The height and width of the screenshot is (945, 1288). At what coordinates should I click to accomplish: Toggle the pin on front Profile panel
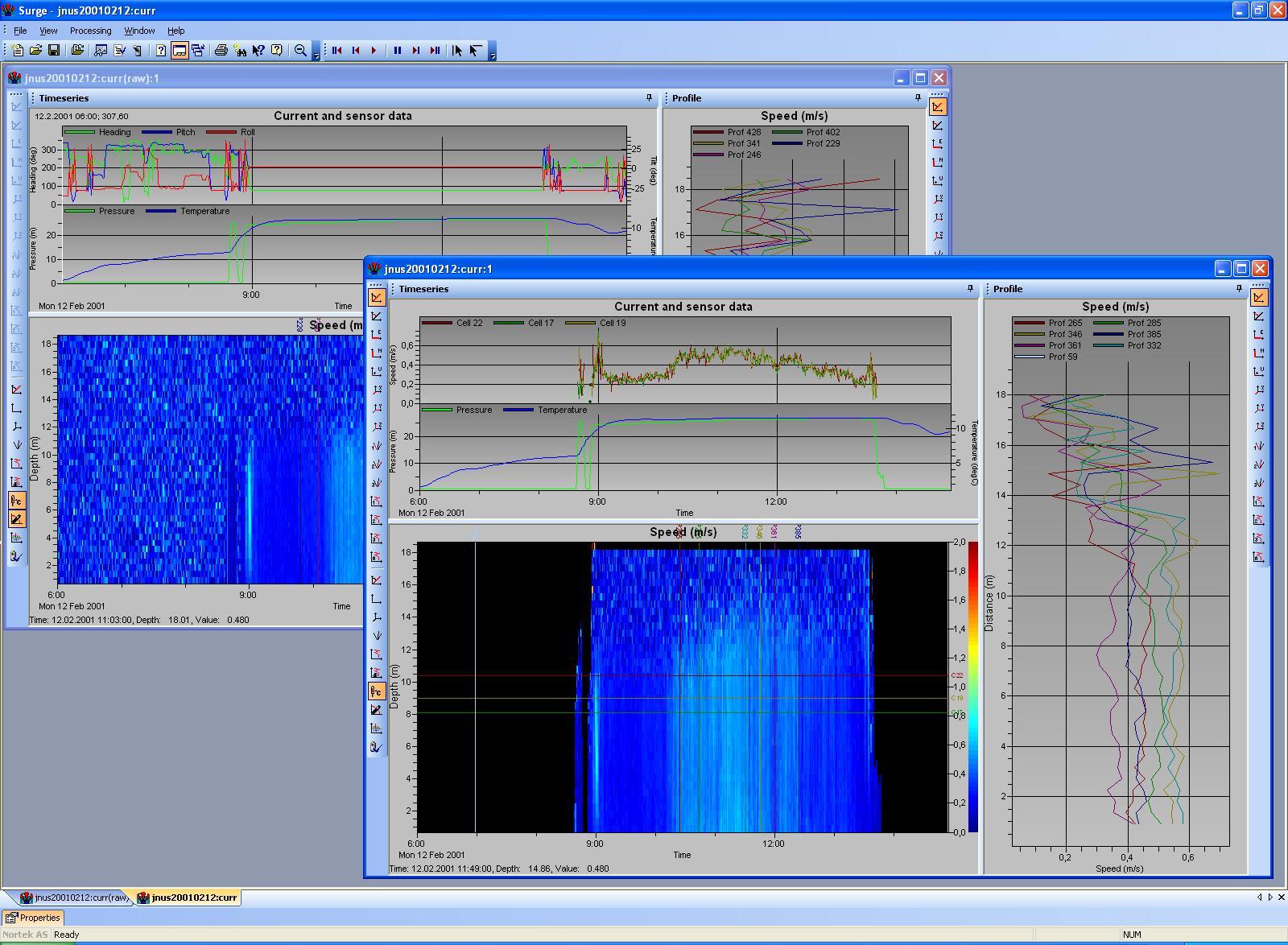click(1238, 288)
